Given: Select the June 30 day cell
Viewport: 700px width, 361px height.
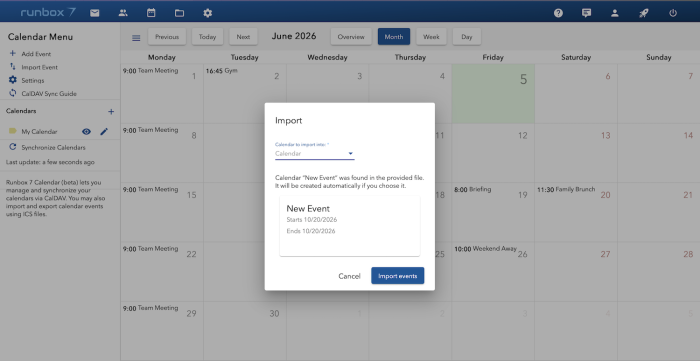Looking at the screenshot, I should coord(245,331).
